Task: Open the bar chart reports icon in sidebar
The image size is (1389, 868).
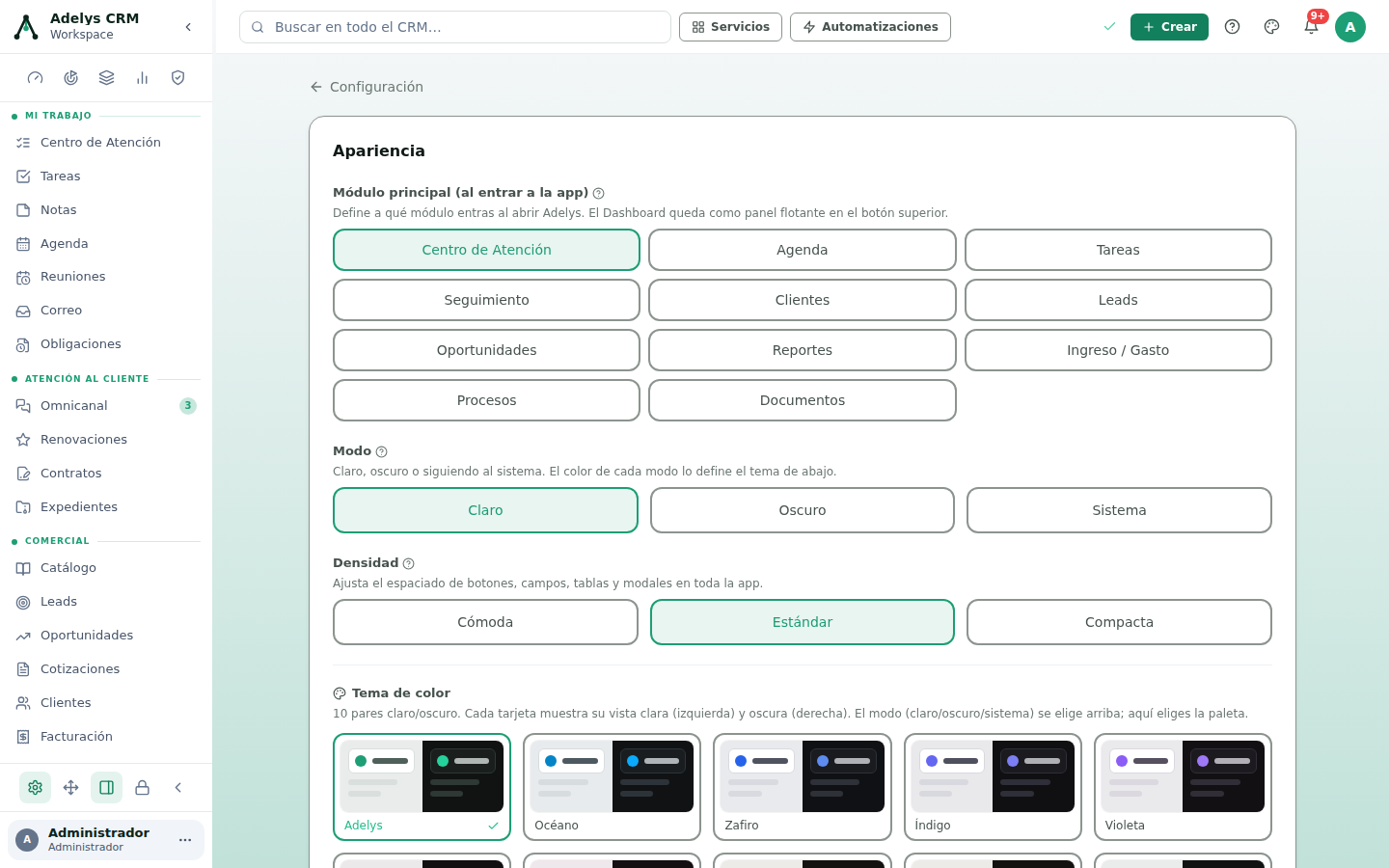Action: tap(143, 78)
